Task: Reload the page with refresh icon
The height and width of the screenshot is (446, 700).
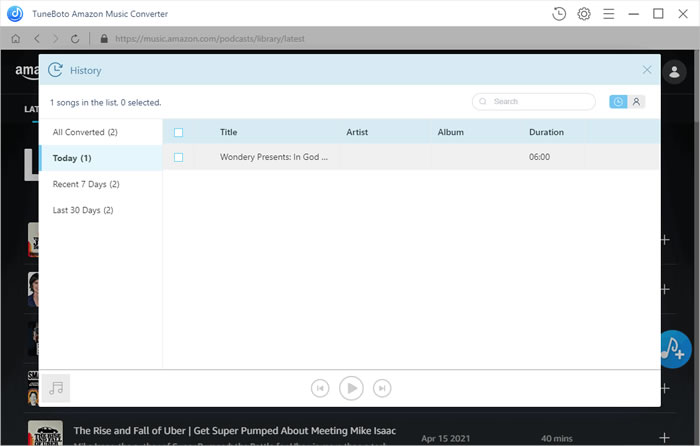Action: click(x=75, y=39)
